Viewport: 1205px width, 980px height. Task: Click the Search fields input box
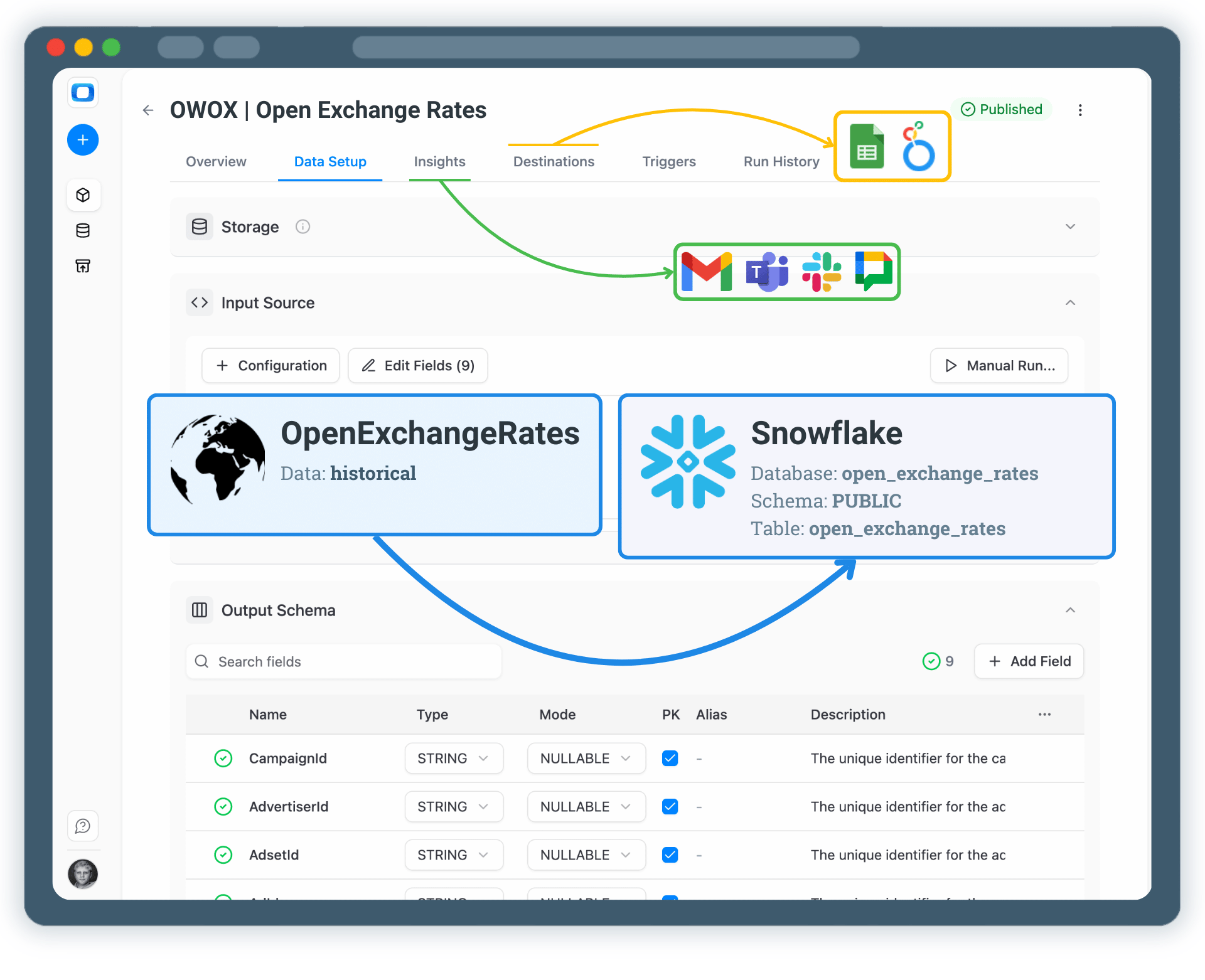coord(343,661)
